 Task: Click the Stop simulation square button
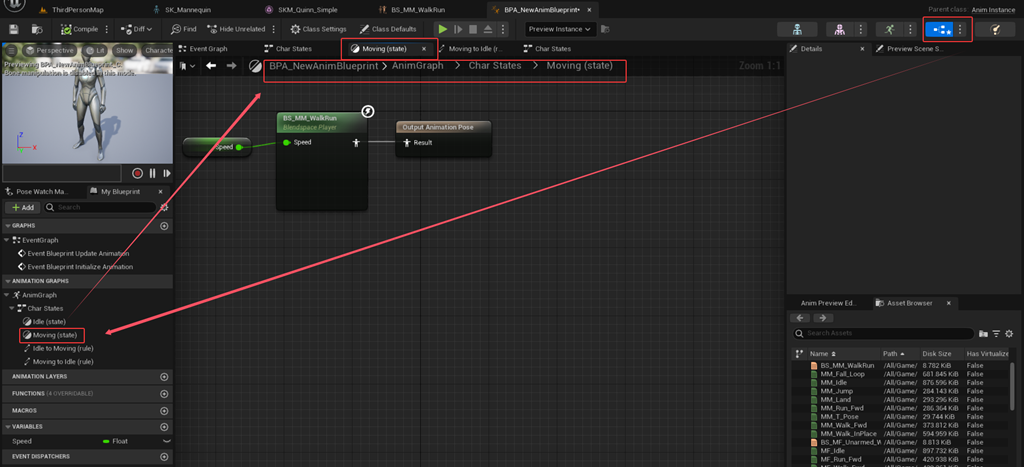pos(473,29)
